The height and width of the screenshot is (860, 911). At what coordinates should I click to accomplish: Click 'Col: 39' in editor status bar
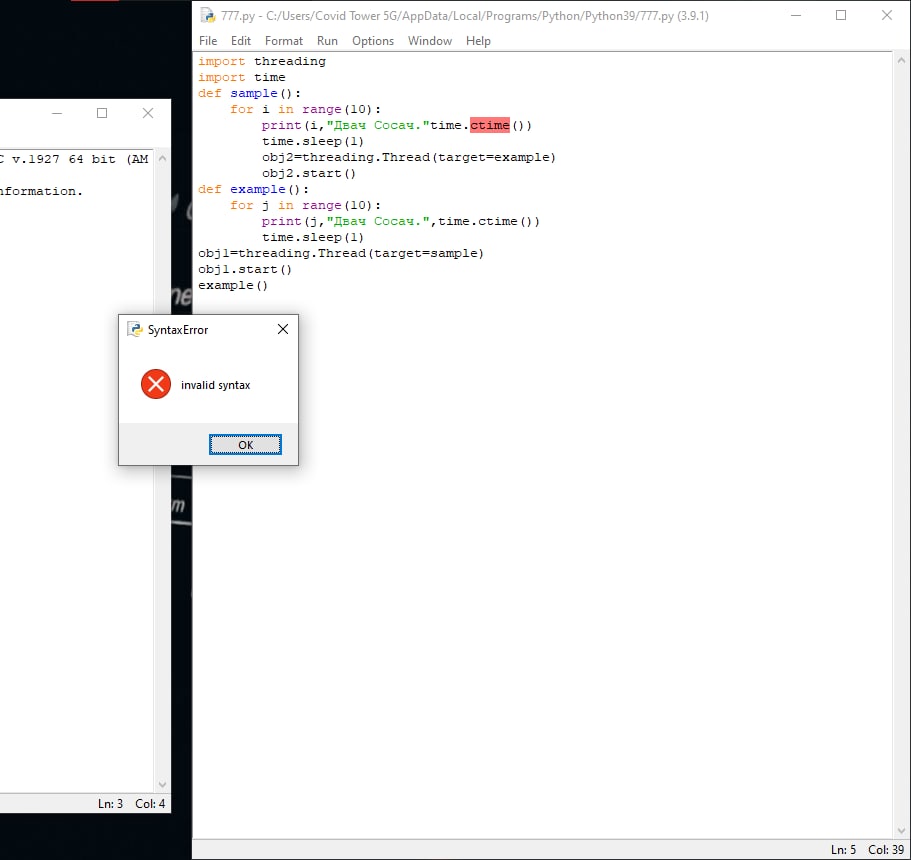[x=886, y=850]
